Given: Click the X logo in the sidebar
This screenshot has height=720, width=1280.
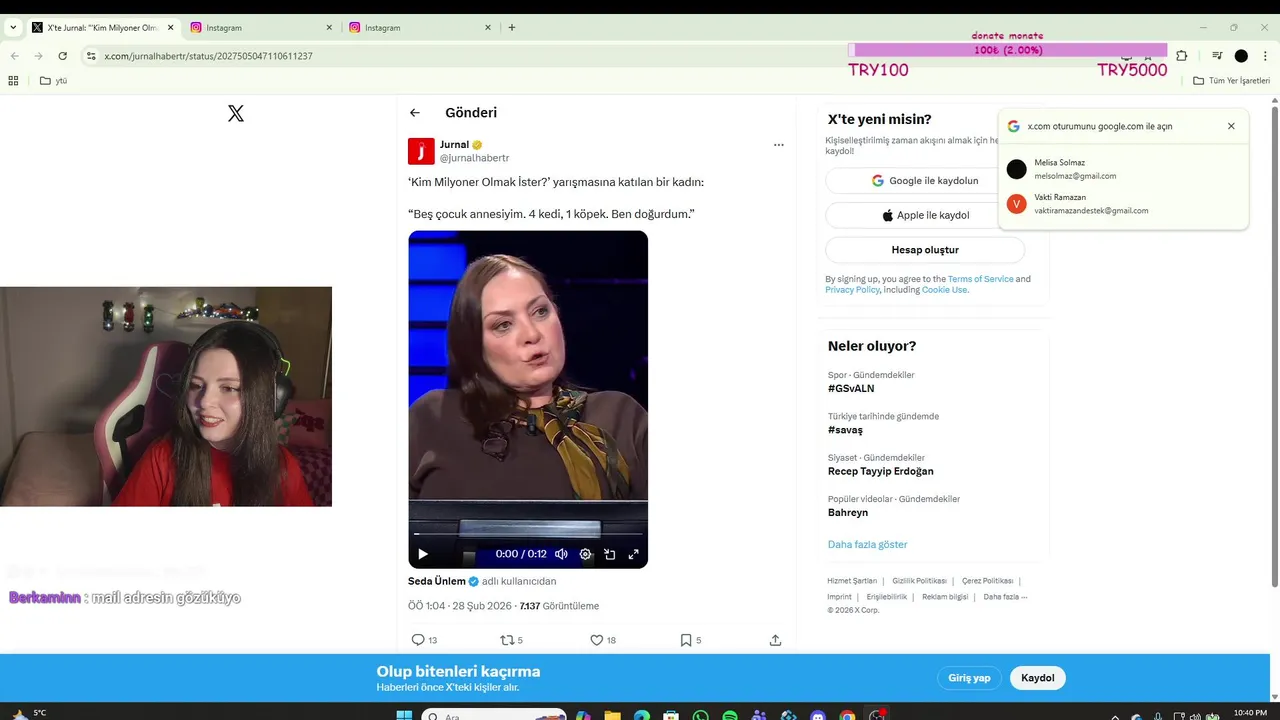Looking at the screenshot, I should coord(236,114).
